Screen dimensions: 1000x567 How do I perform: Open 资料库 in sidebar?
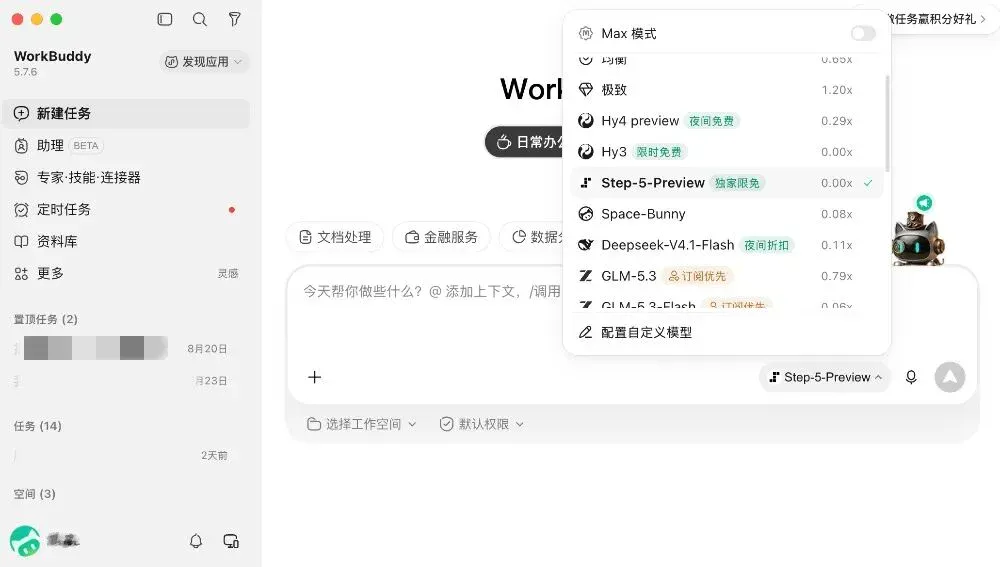tap(126, 241)
